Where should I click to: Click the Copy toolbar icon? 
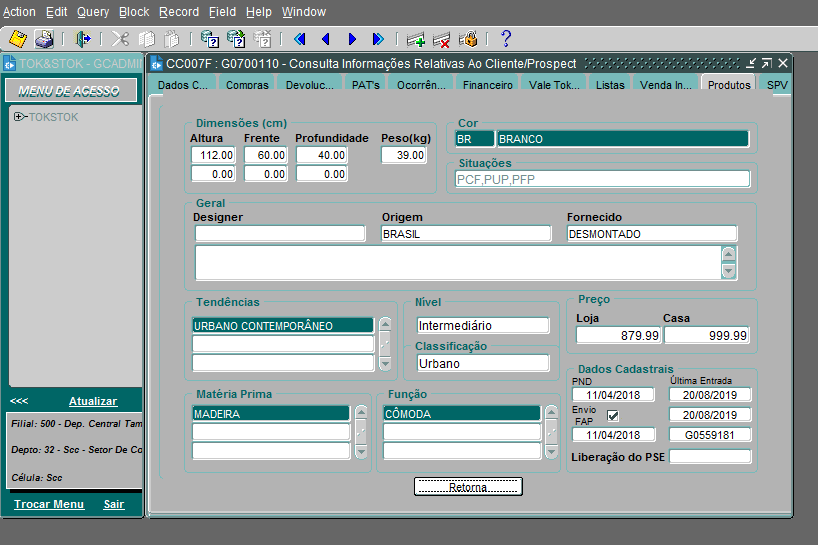pos(147,39)
